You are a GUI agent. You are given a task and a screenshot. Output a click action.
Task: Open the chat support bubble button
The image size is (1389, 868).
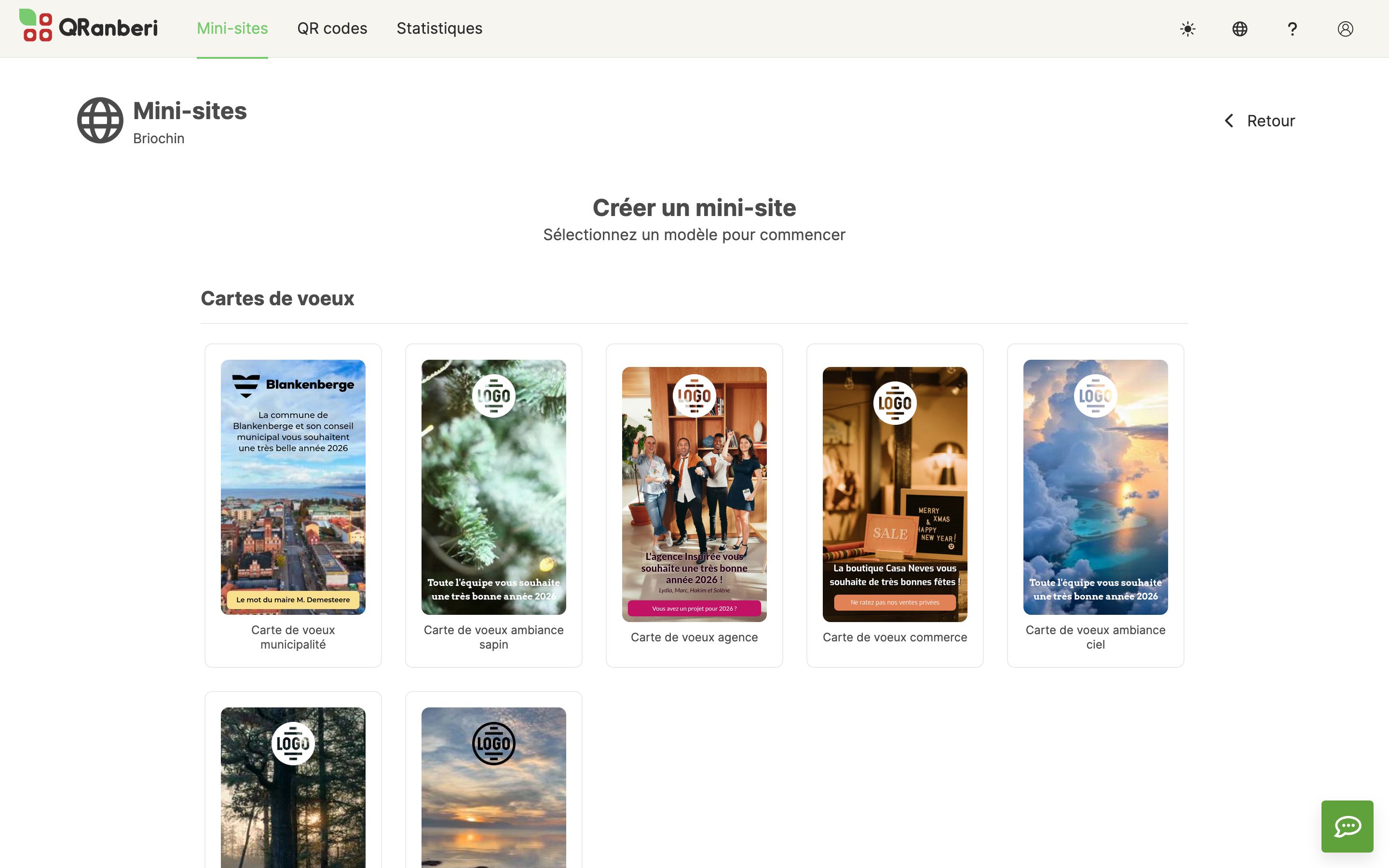tap(1347, 826)
